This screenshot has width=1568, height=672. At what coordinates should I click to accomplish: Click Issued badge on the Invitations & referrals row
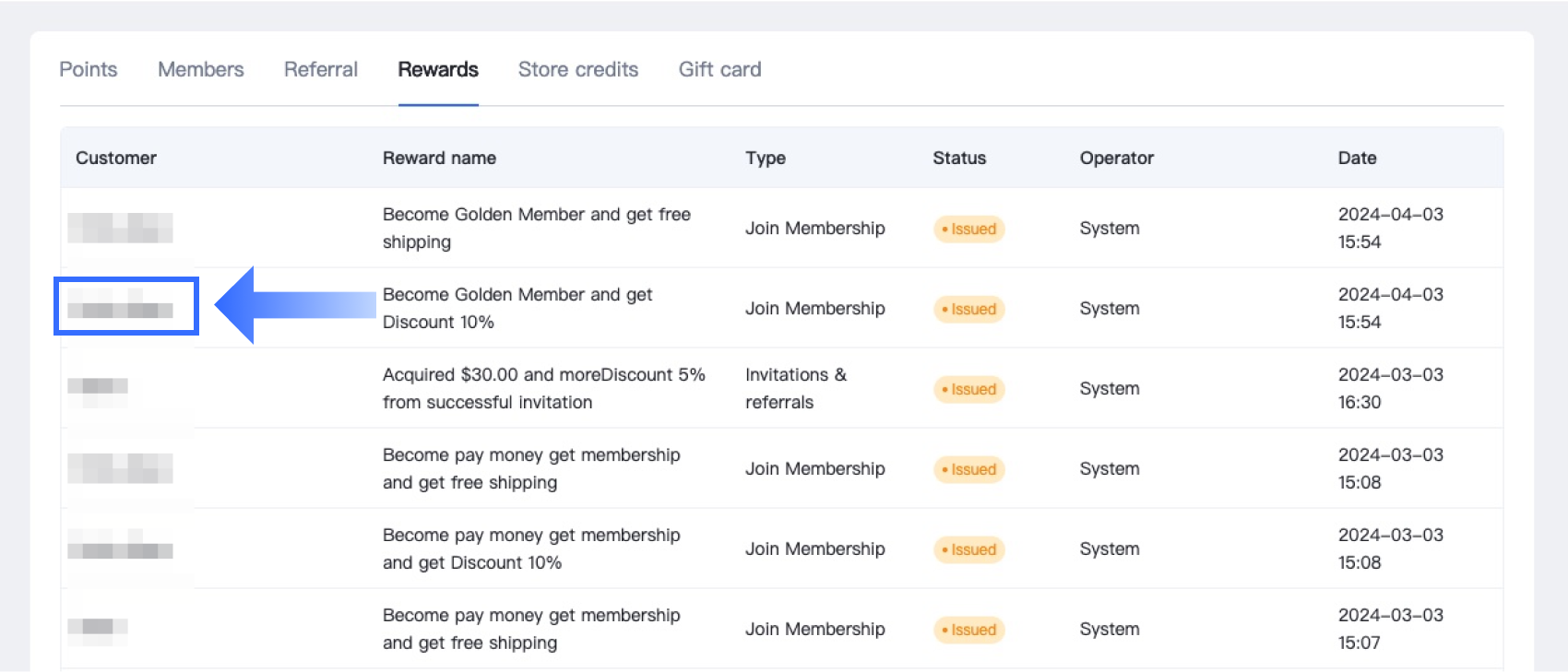(968, 389)
